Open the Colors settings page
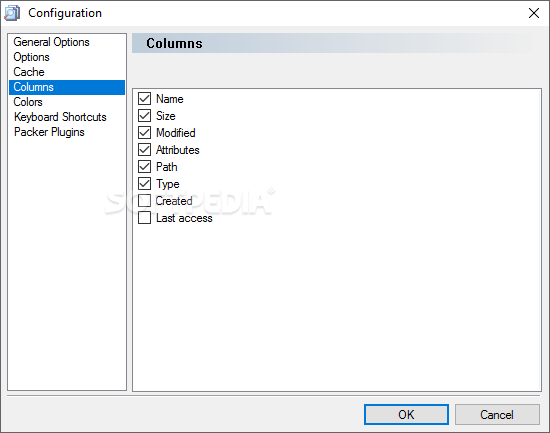Viewport: 550px width, 433px height. pos(28,102)
